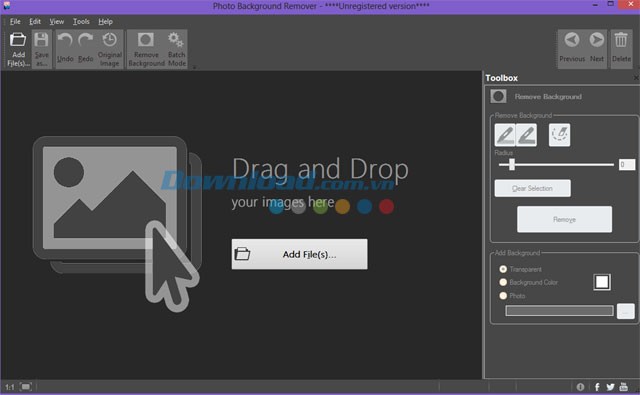Click the toolbar overflow arrow

pos(194,67)
